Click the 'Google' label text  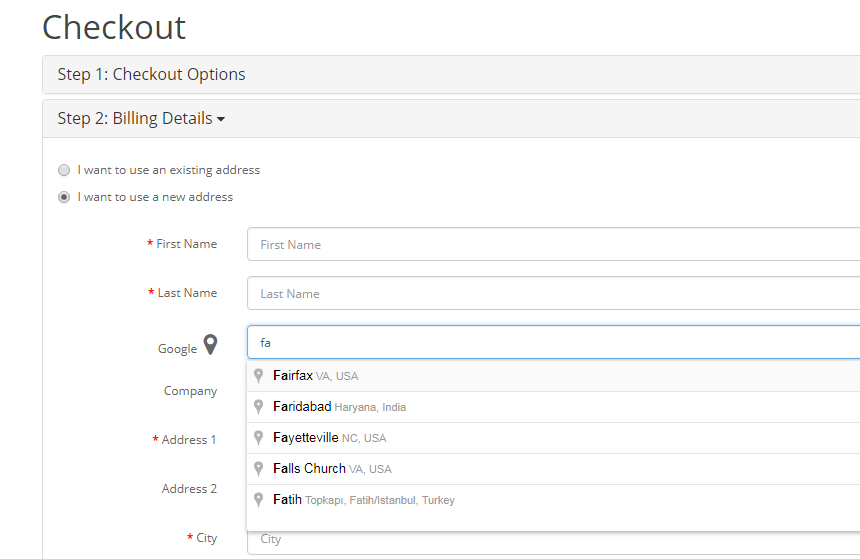[x=177, y=349]
